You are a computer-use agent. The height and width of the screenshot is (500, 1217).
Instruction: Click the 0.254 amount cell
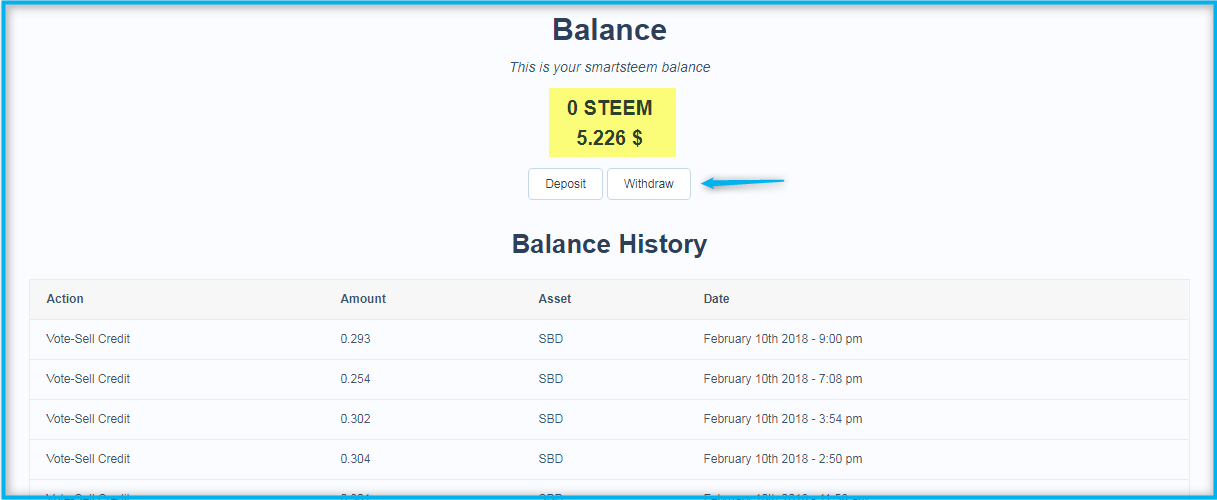(x=355, y=379)
